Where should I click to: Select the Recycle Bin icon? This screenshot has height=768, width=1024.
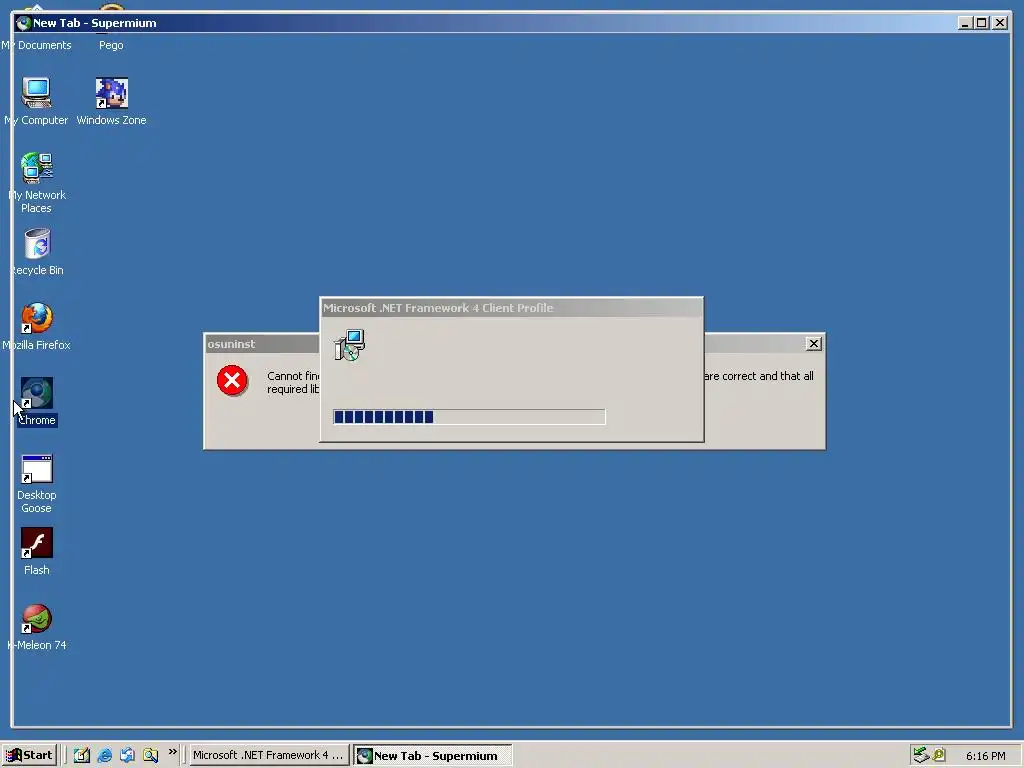coord(37,243)
